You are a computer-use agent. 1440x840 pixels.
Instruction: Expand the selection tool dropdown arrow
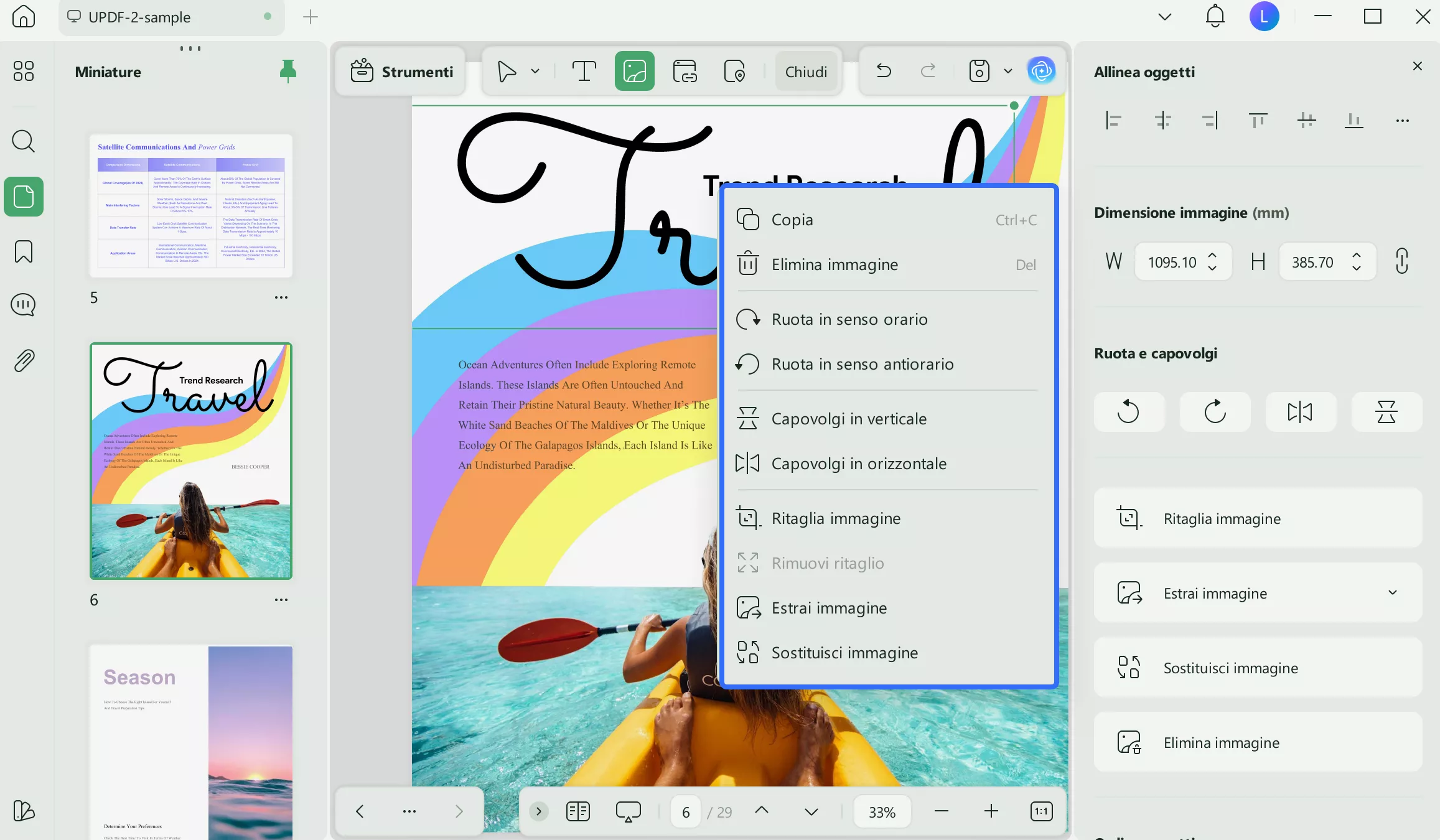click(535, 71)
